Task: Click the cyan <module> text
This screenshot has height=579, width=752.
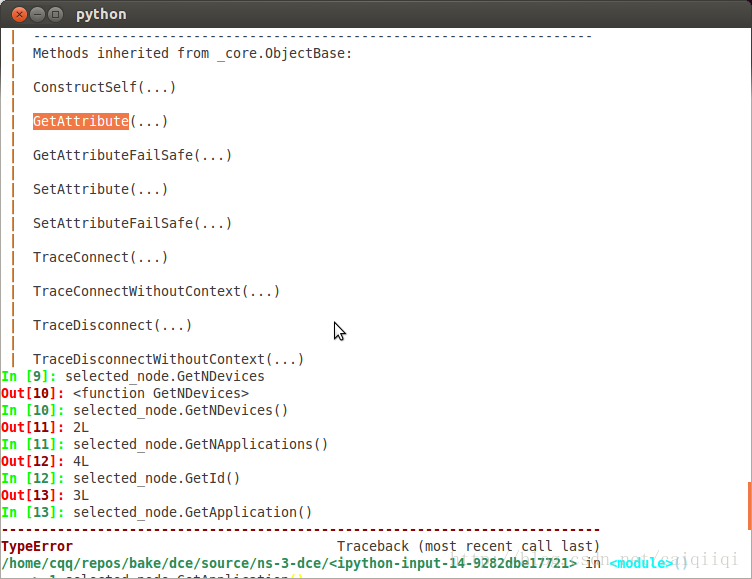Action: point(641,563)
